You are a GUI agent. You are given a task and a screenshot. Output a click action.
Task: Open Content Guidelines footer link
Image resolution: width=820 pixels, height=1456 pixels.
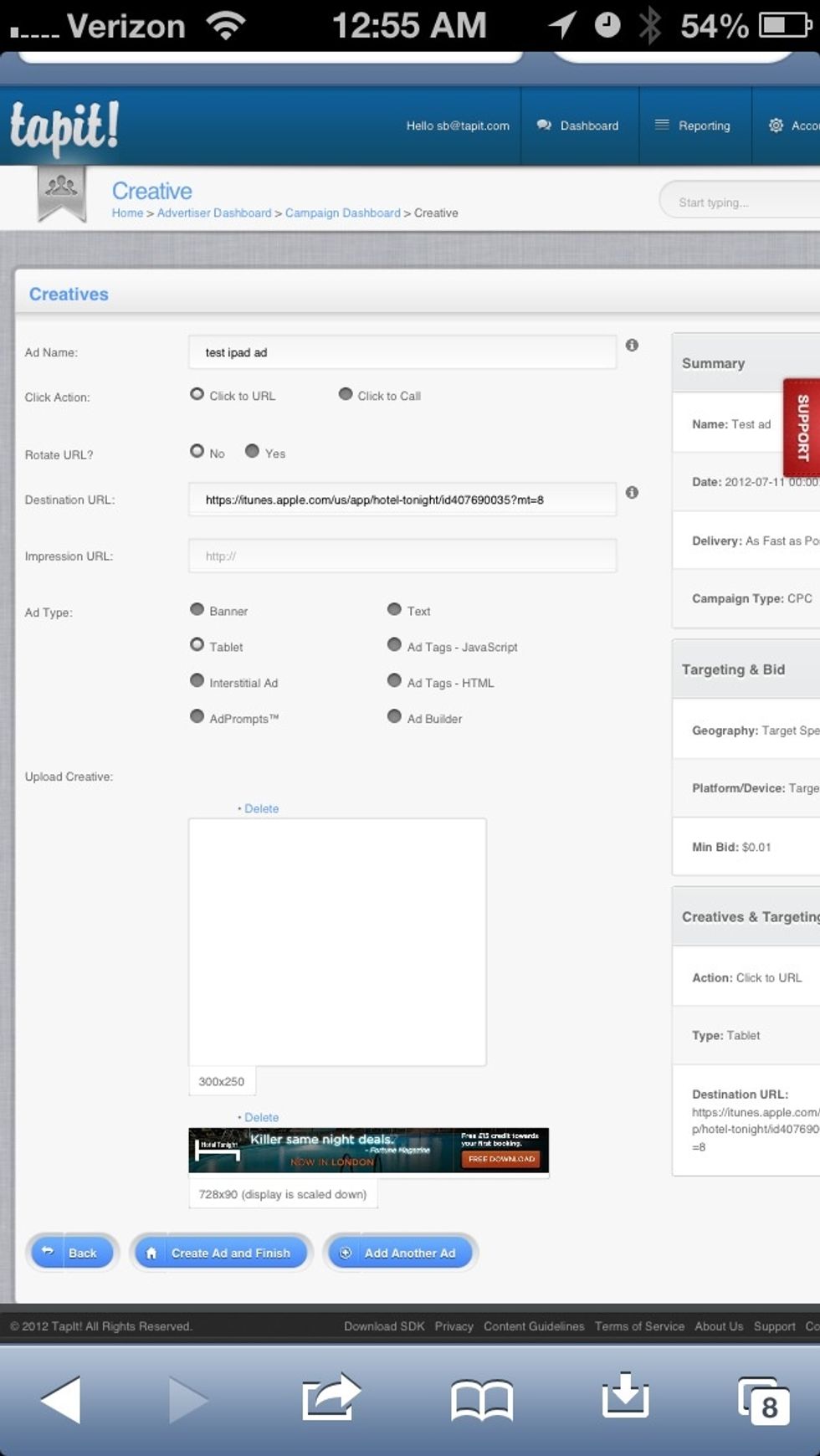(x=534, y=1326)
